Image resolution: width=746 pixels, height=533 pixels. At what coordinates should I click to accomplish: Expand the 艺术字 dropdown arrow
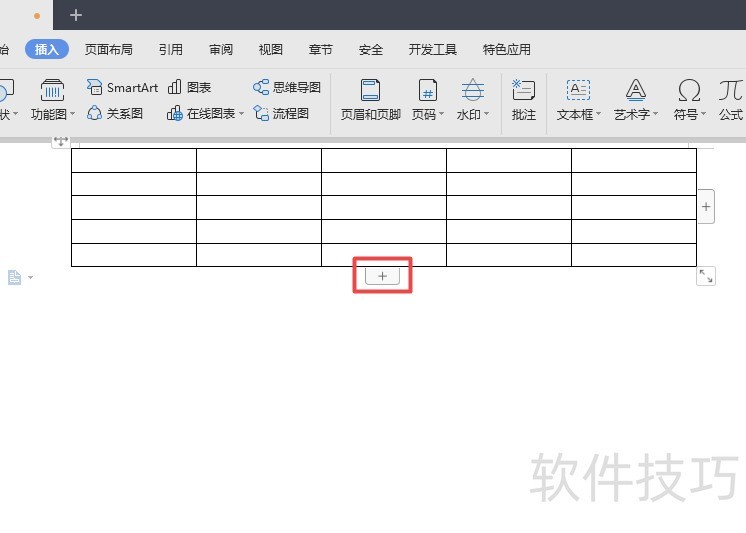pyautogui.click(x=655, y=114)
